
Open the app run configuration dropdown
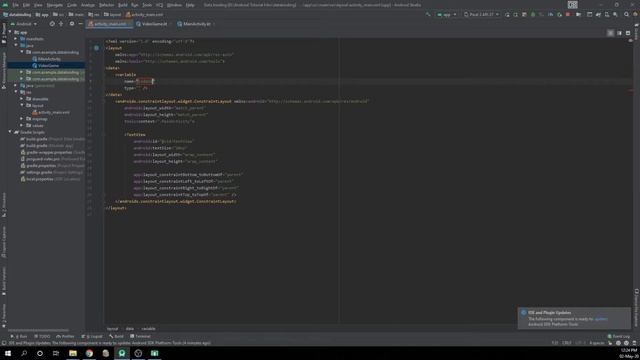(x=447, y=14)
